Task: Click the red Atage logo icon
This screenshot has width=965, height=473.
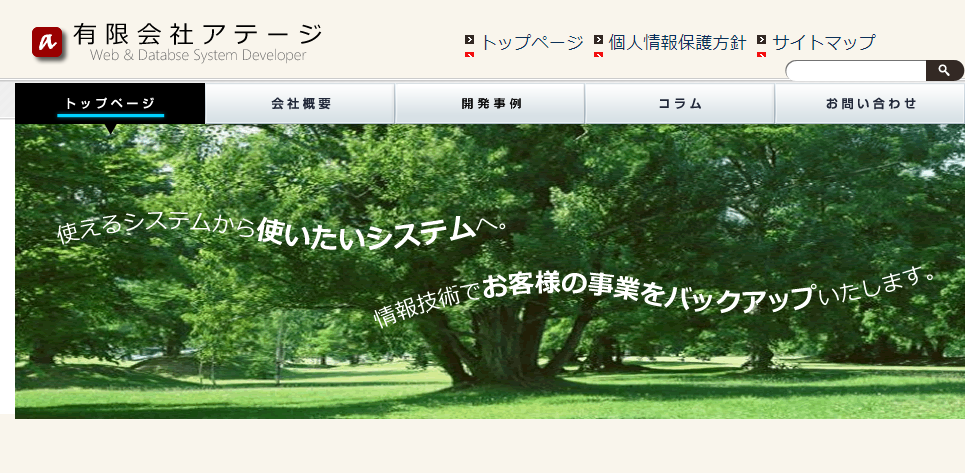Action: (47, 42)
